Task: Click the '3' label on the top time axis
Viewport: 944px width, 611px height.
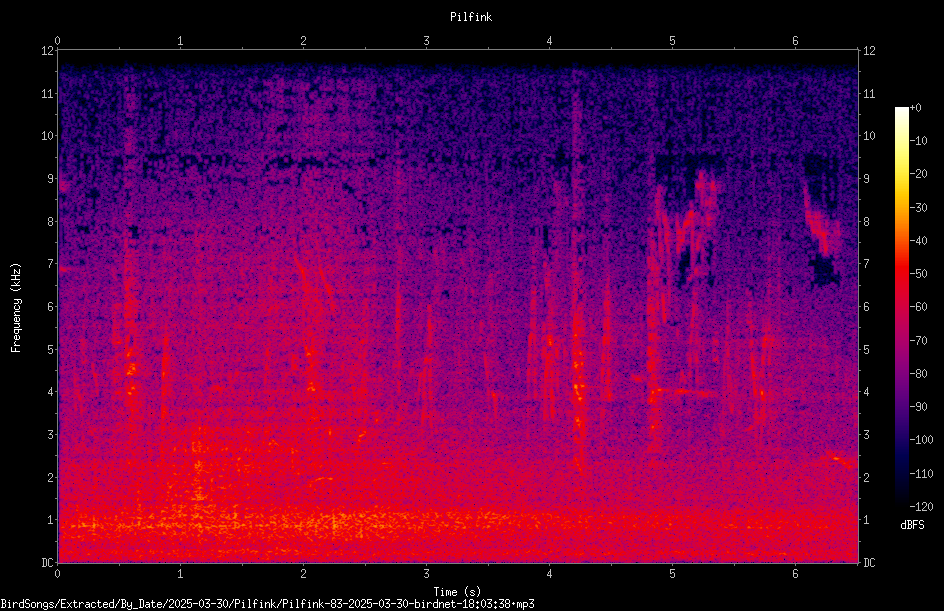Action: coord(426,41)
